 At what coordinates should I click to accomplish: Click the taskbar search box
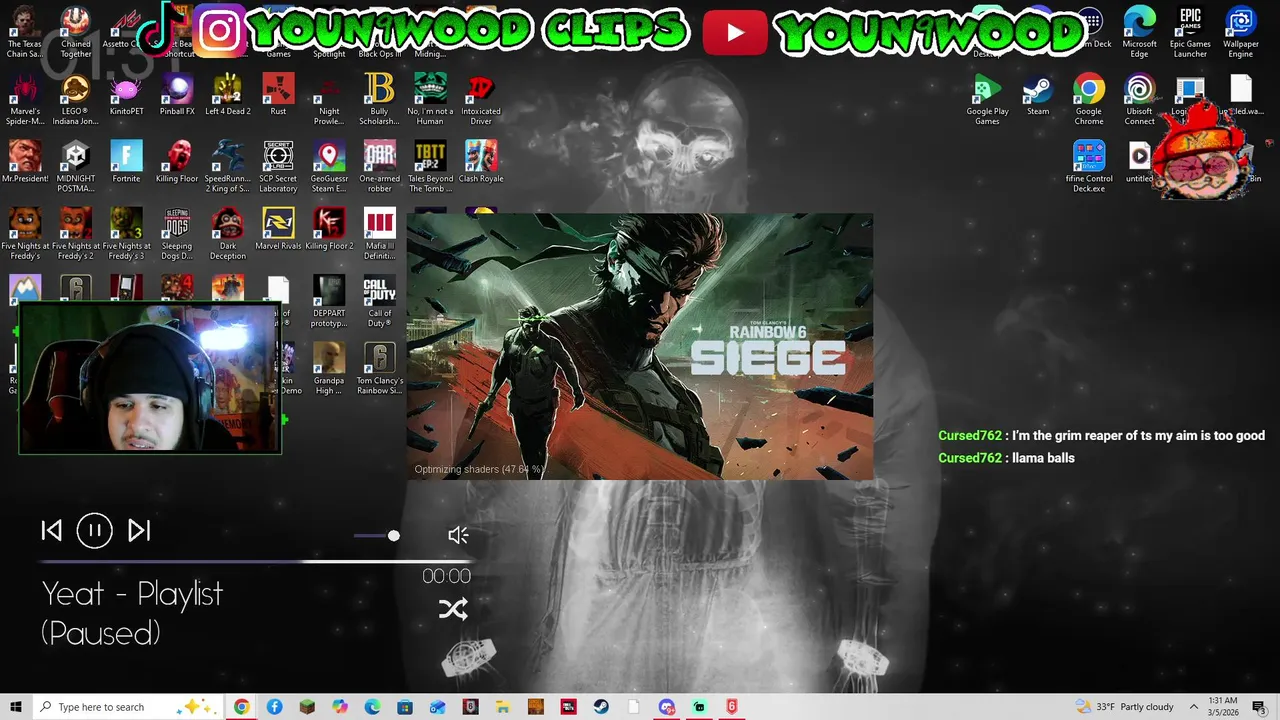[x=127, y=707]
